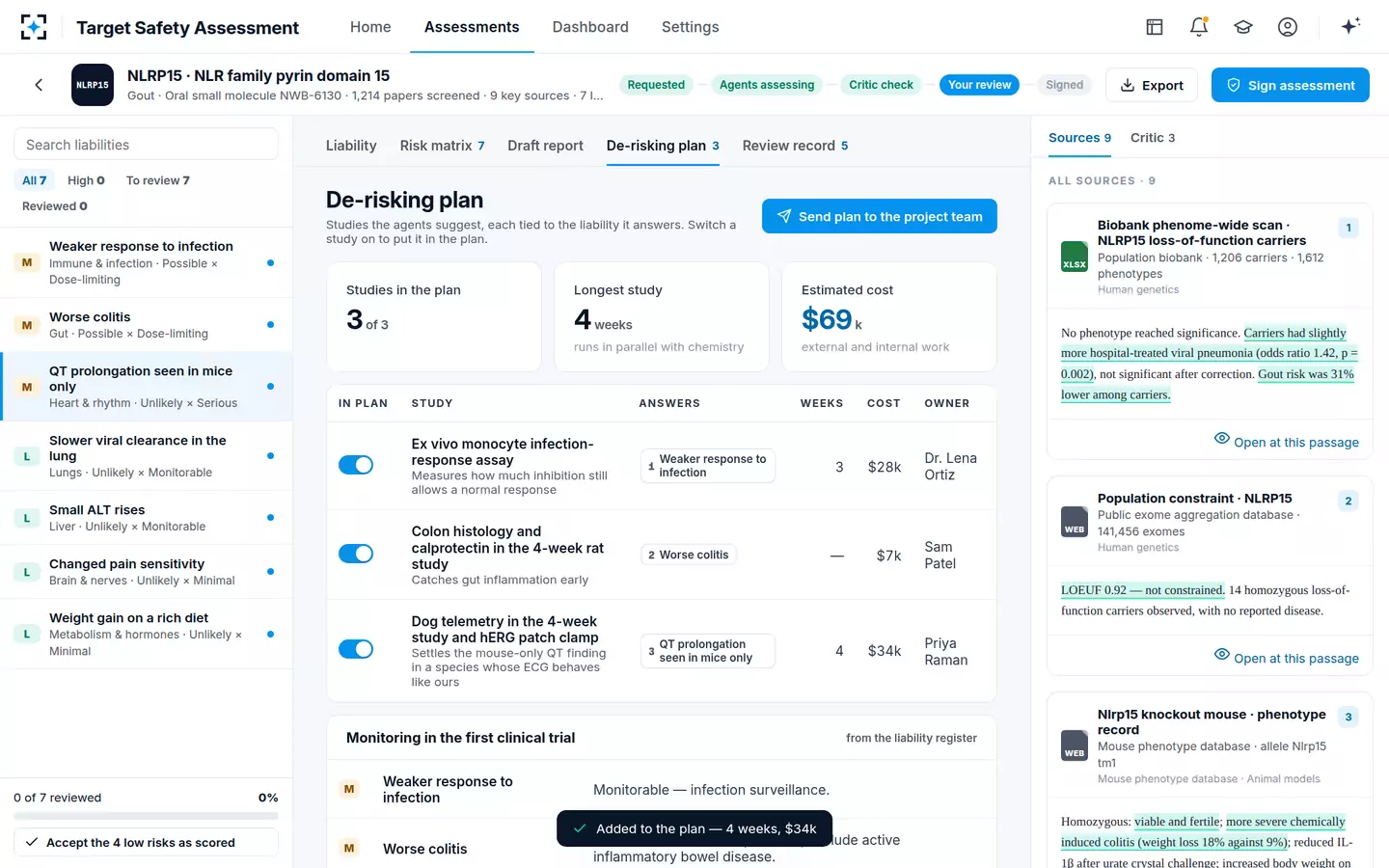Click the M severity badge for Worse colitis
Screen dimensions: 1389x868
tap(27, 325)
